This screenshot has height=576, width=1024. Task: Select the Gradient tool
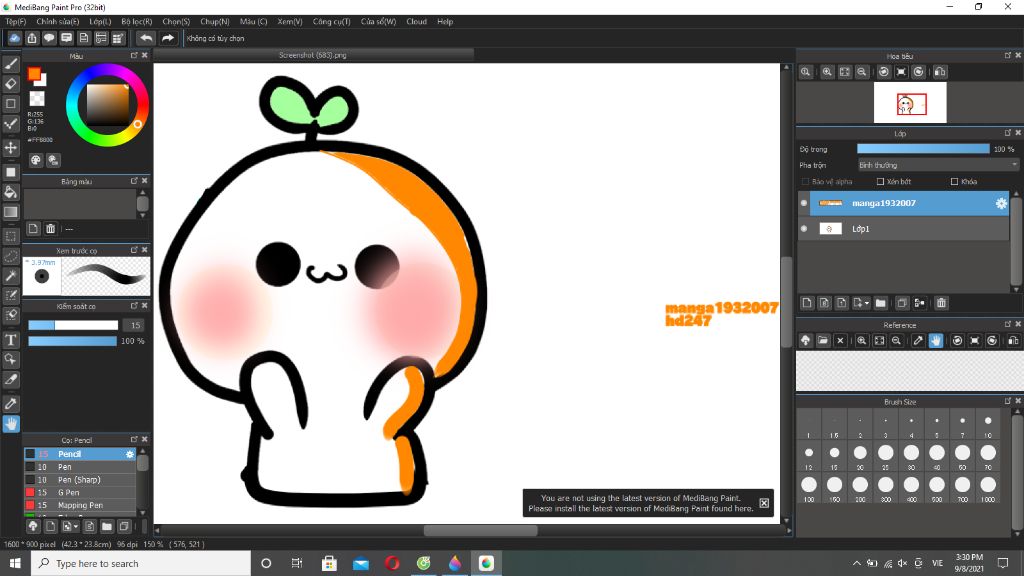11,212
